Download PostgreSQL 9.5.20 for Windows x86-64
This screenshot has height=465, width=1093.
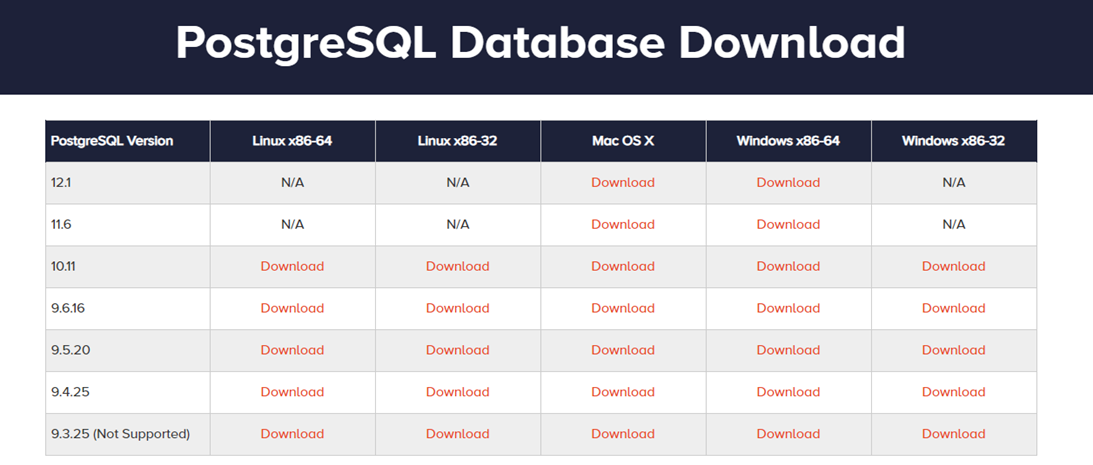click(788, 350)
